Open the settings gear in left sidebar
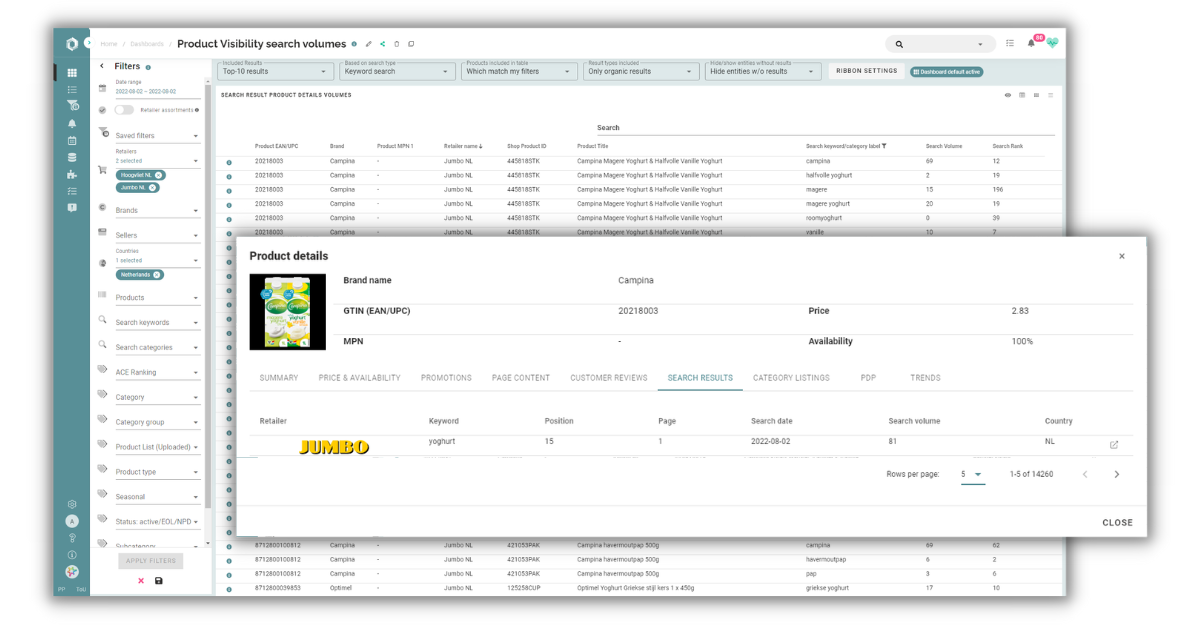This screenshot has height=628, width=1200. pos(72,505)
